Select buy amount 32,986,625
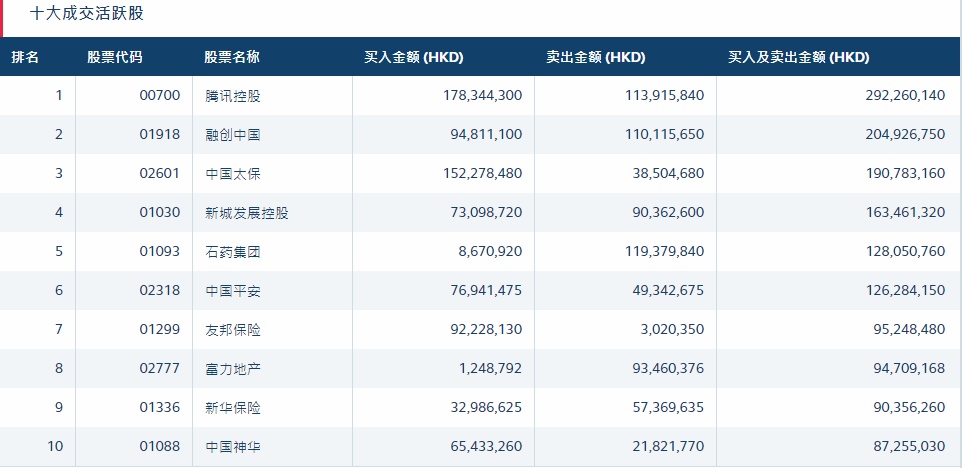 click(487, 407)
